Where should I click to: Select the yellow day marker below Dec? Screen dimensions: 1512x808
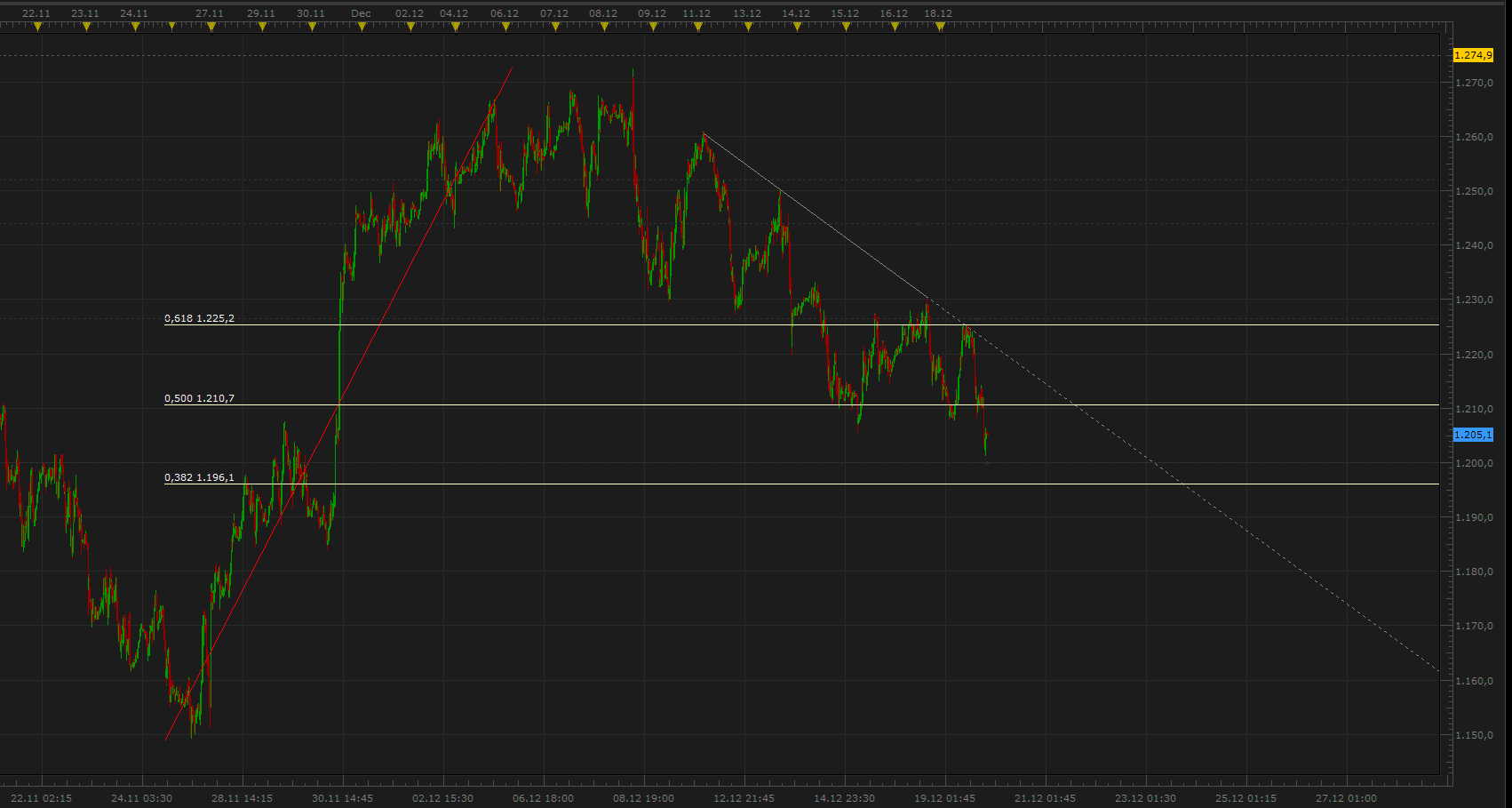point(362,27)
